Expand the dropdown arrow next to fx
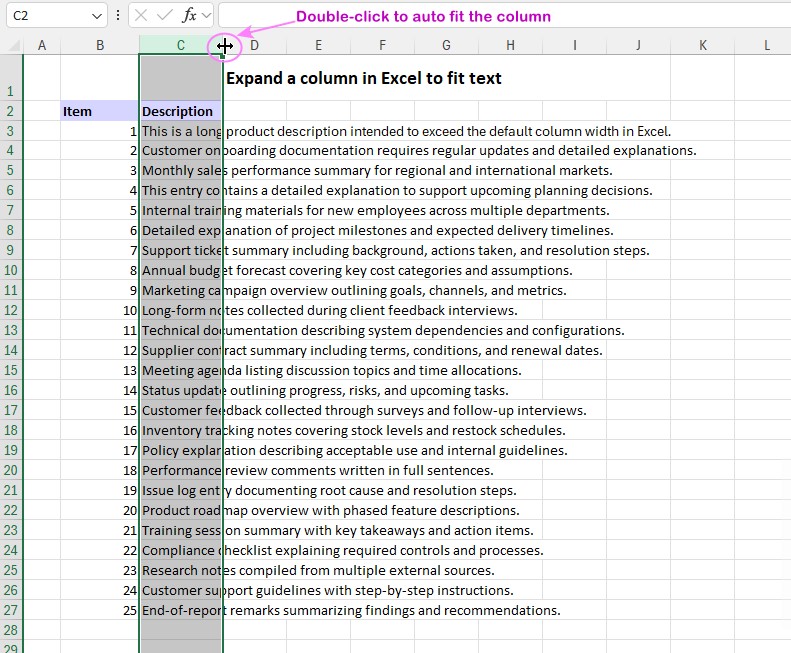 pos(206,16)
